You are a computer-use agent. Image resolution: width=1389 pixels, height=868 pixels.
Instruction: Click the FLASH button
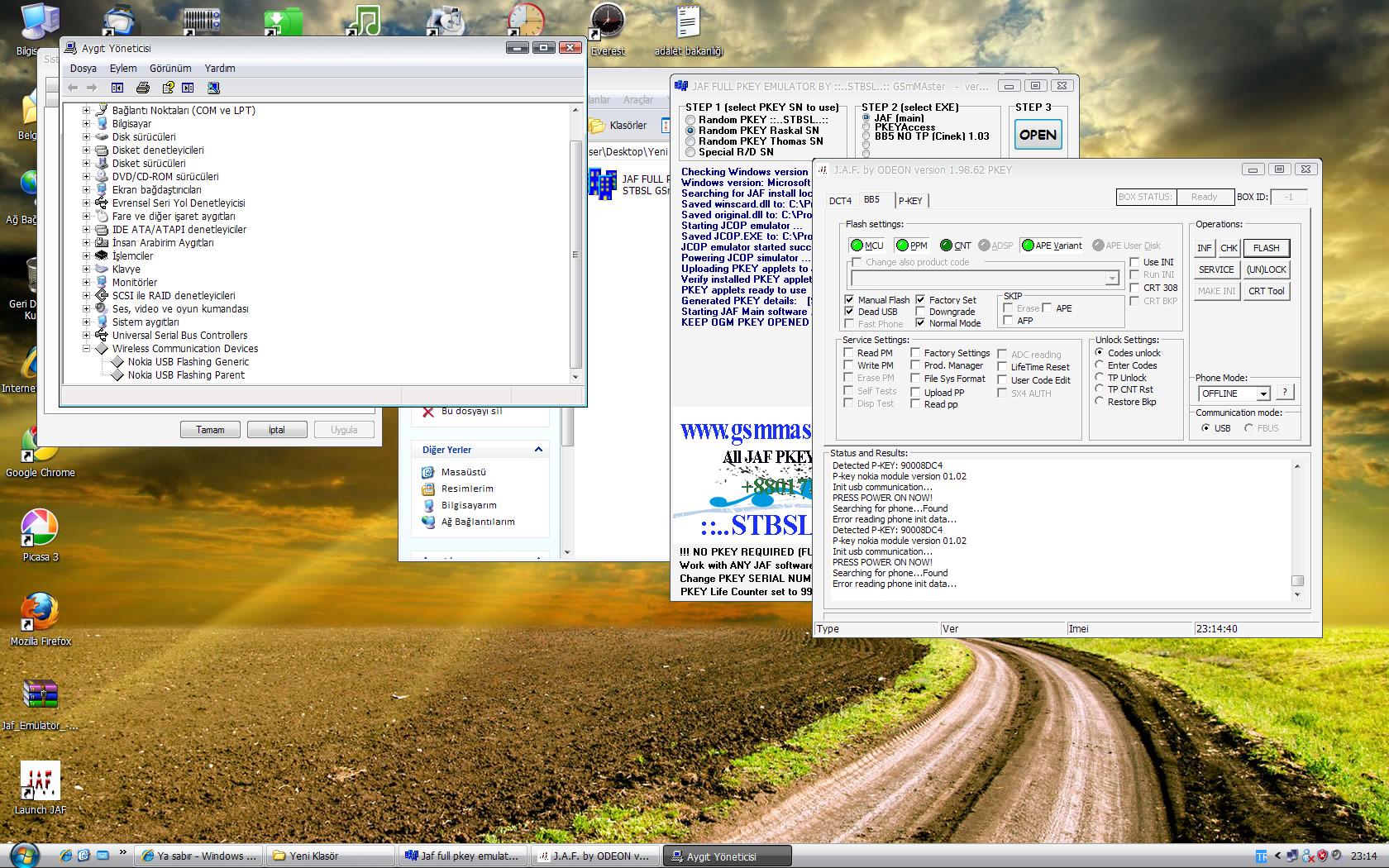[1266, 248]
